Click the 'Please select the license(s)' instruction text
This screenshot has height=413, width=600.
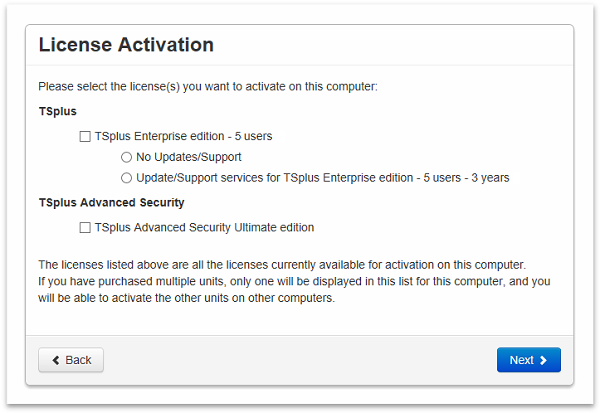pyautogui.click(x=207, y=87)
